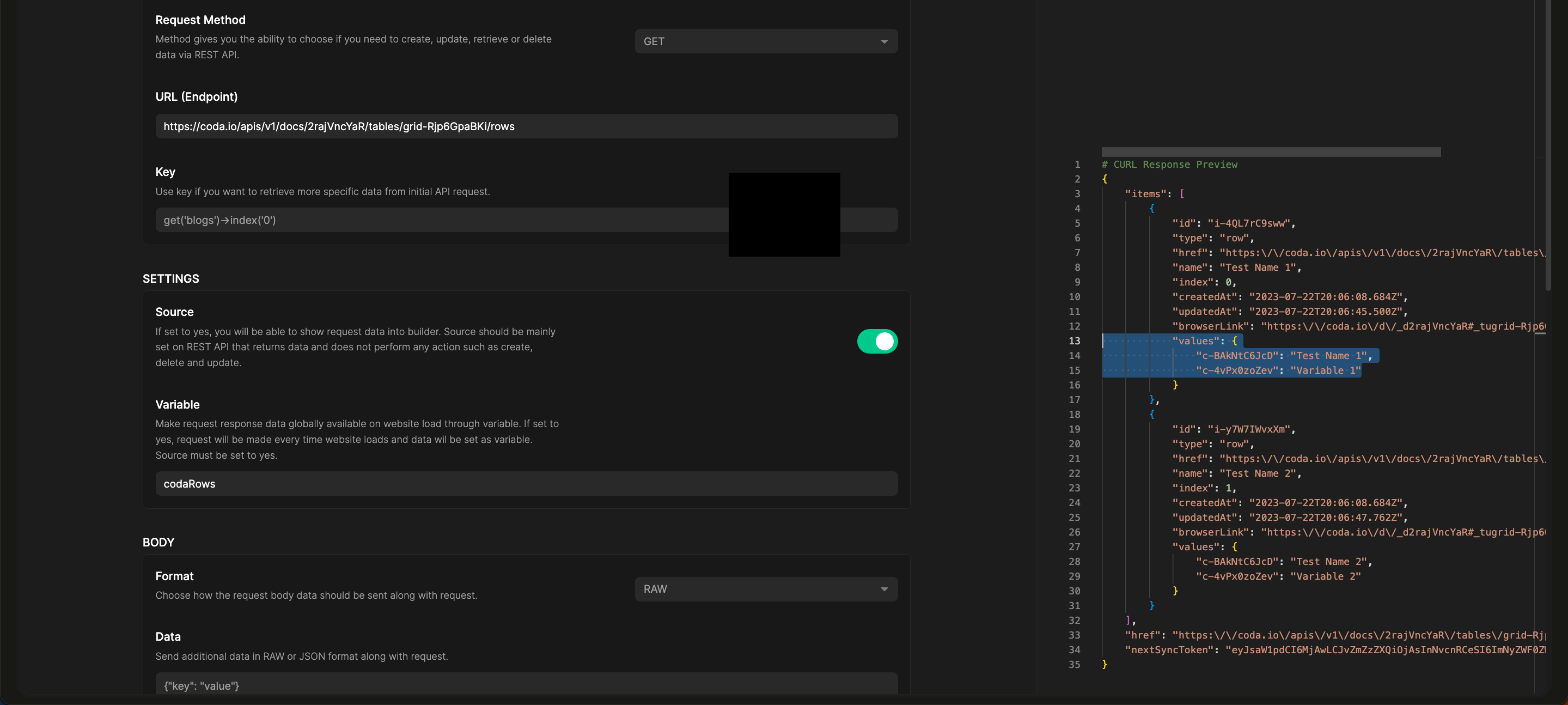Click the vertical scrollbar of code preview
The image size is (1568, 705).
coord(1548,146)
